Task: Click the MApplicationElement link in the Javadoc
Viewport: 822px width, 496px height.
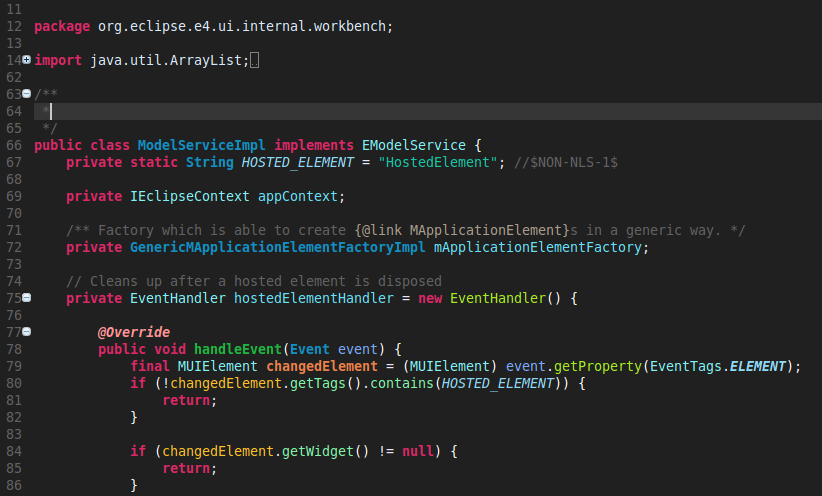Action: click(485, 230)
